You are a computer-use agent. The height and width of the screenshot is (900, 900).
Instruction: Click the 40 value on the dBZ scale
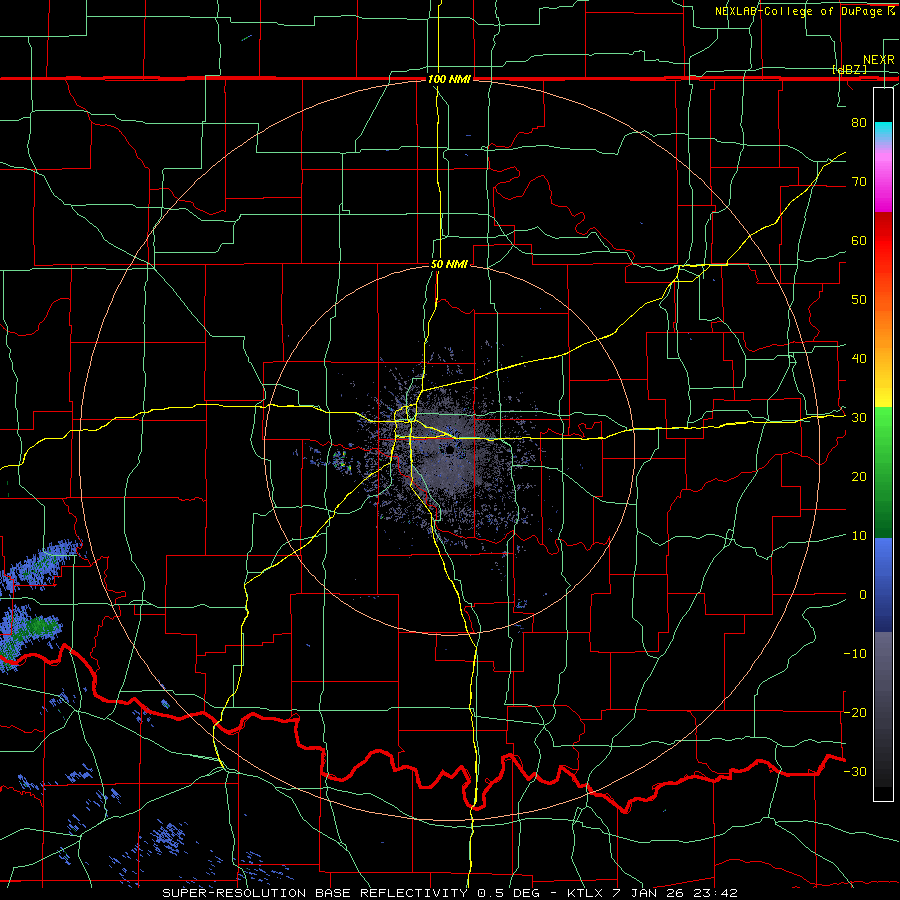[x=859, y=359]
